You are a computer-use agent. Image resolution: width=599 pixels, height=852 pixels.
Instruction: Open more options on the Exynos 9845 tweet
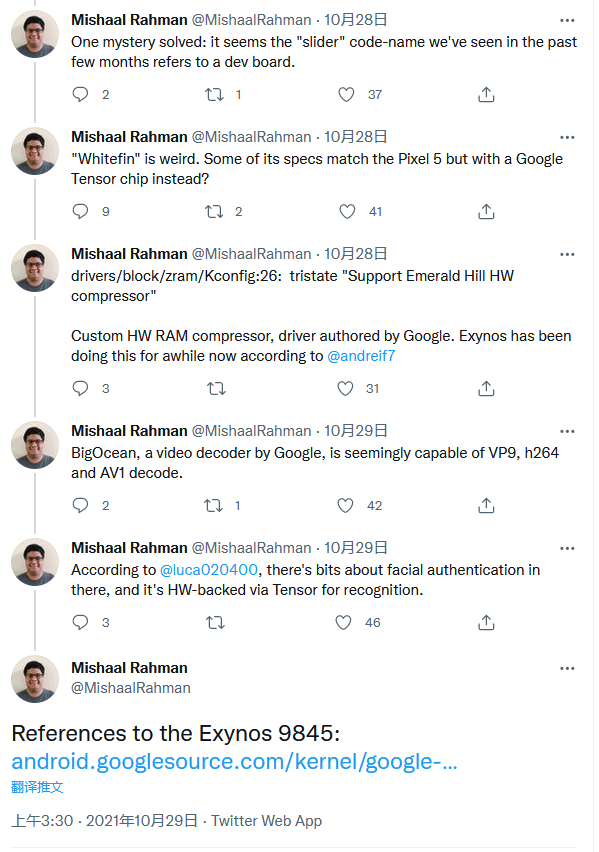click(567, 668)
